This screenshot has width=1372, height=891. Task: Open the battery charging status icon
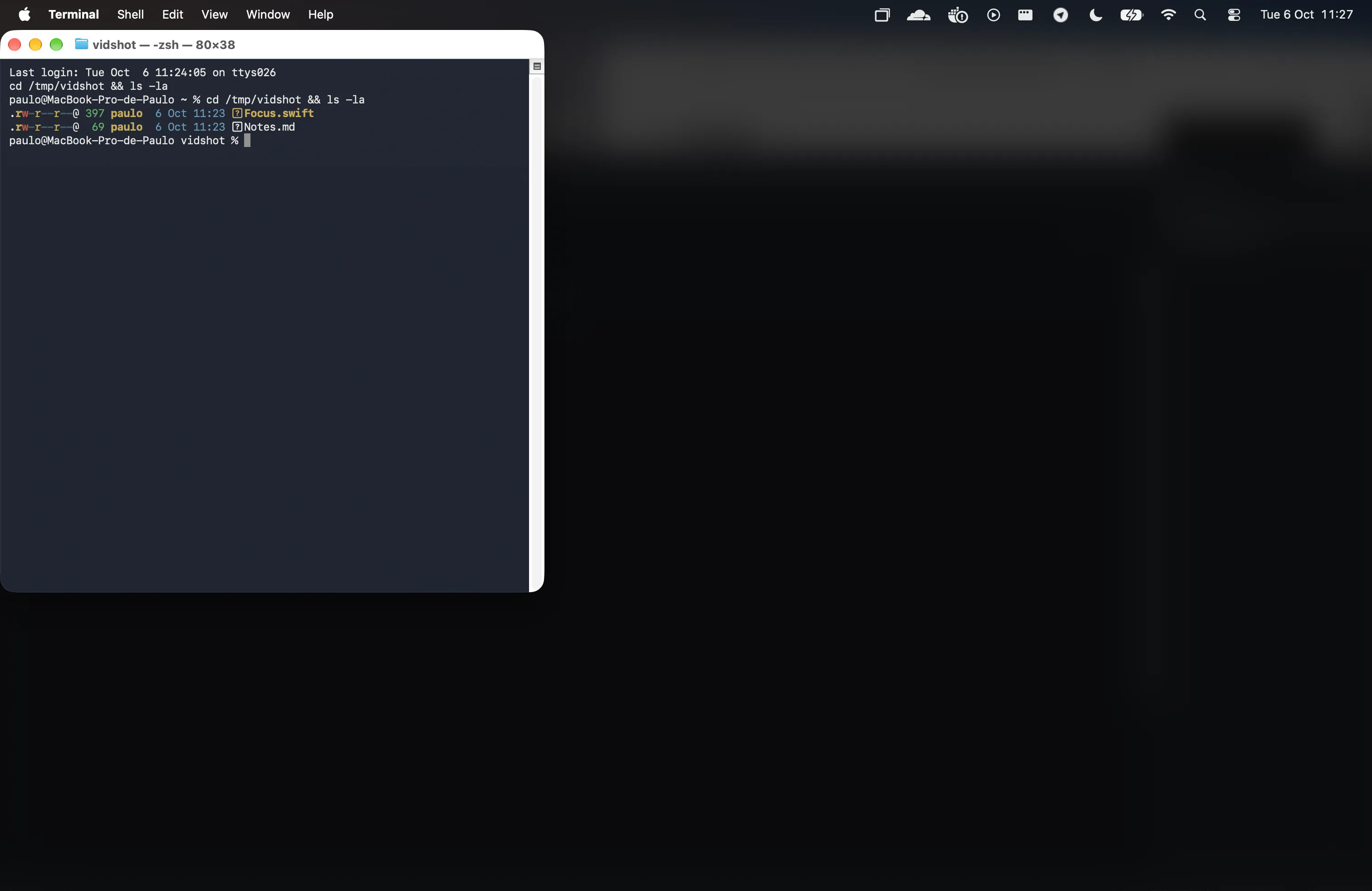1132,15
